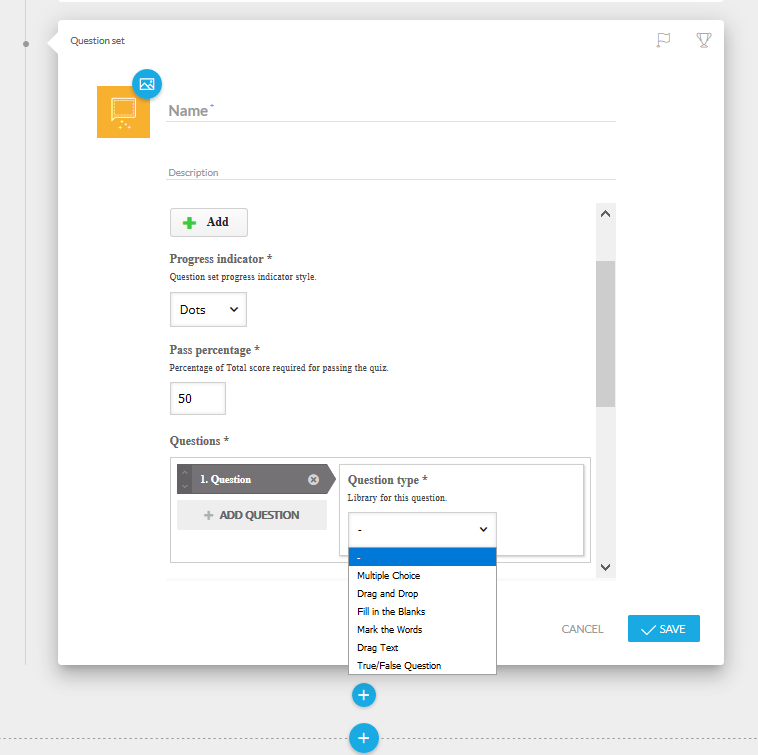Click the upper blue plus button below the card
This screenshot has width=758, height=755.
click(x=364, y=695)
